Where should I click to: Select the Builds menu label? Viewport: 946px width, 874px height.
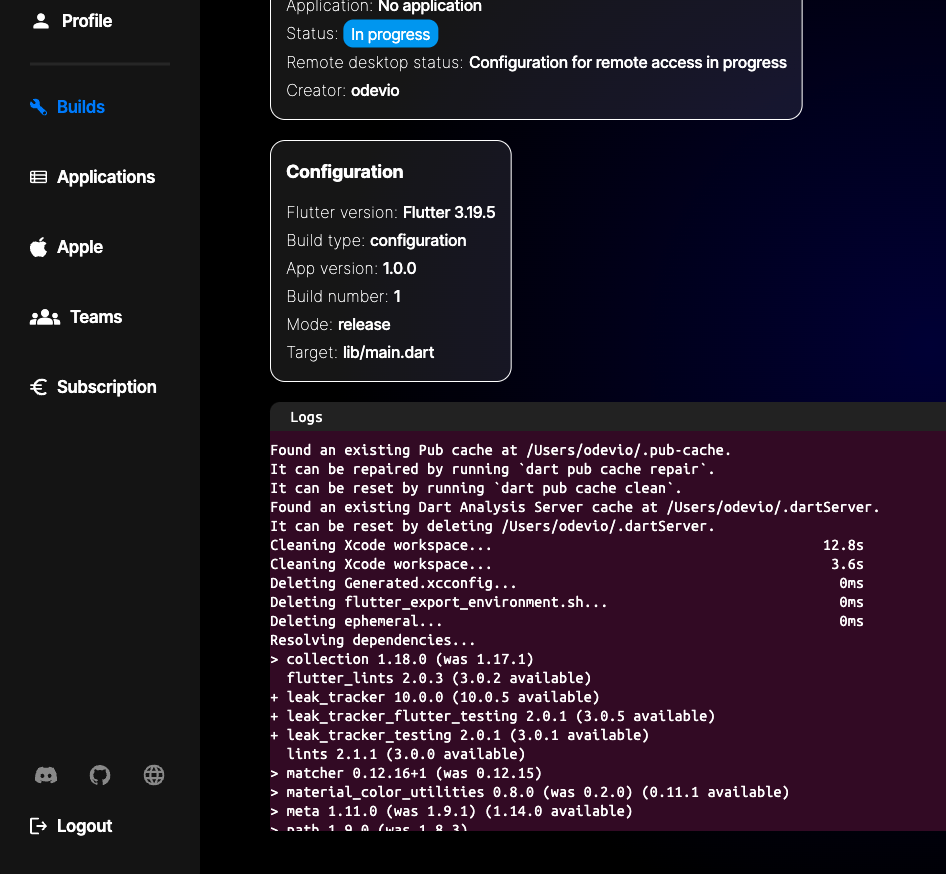81,107
